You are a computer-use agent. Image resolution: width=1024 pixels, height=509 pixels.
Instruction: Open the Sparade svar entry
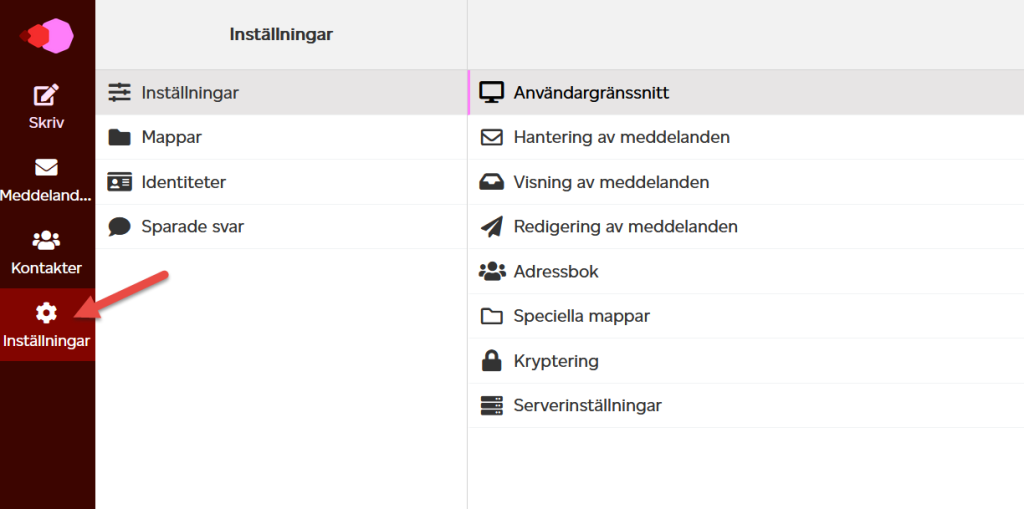click(x=281, y=227)
